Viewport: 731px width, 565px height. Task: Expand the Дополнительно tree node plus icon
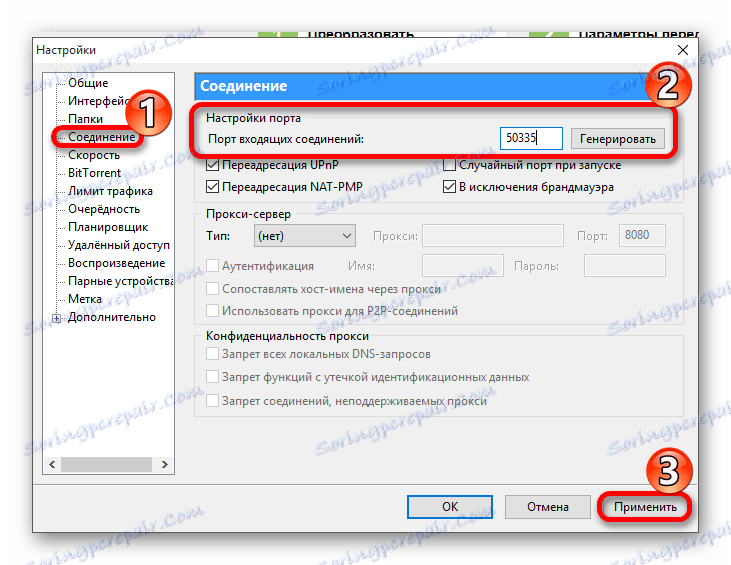(x=56, y=318)
